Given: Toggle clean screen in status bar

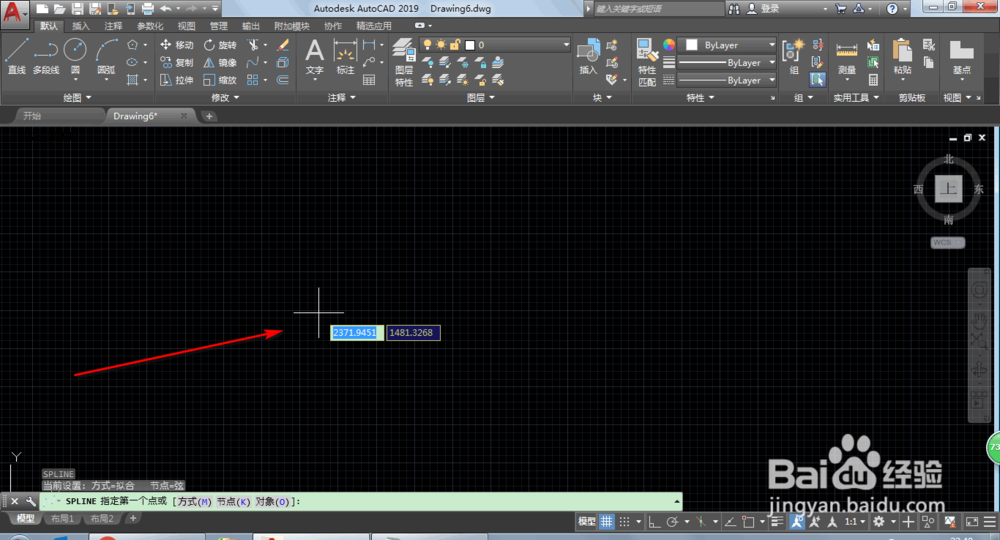Looking at the screenshot, I should pos(971,522).
